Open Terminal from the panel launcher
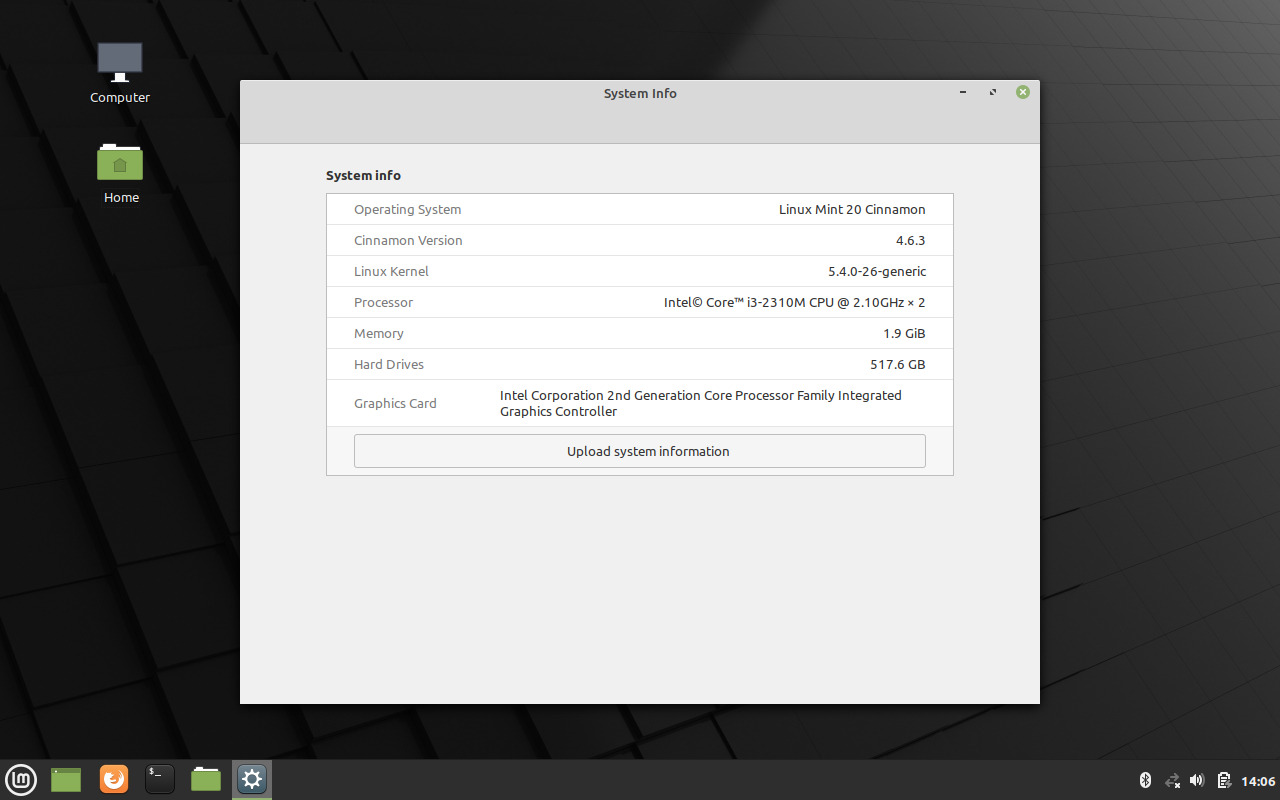 [160, 779]
